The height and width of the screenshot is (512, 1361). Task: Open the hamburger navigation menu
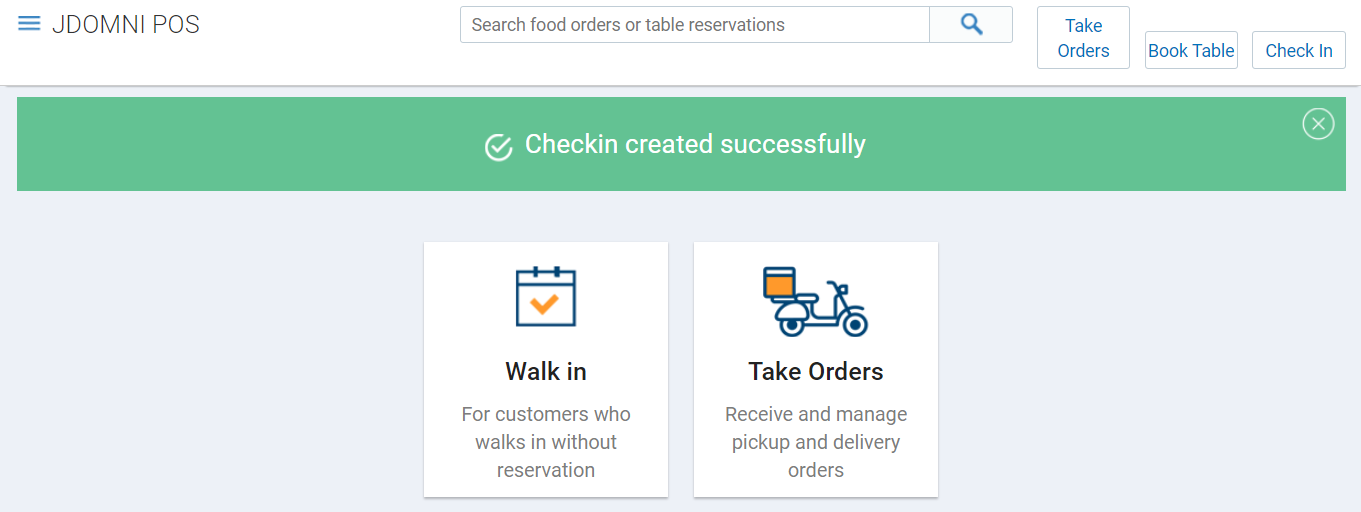(x=29, y=24)
